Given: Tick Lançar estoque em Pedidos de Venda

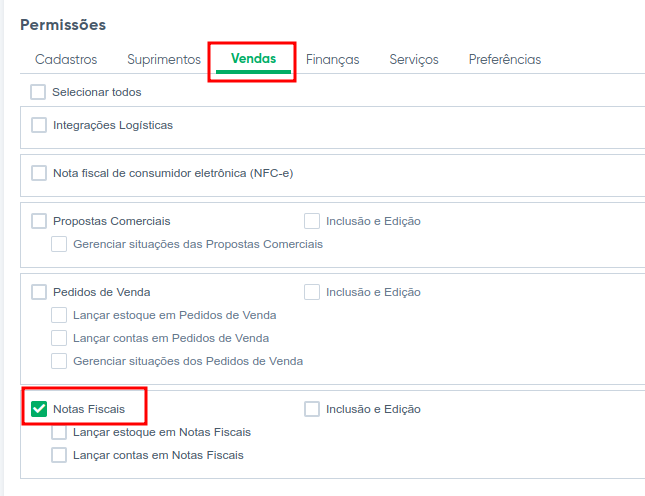Looking at the screenshot, I should click(59, 315).
